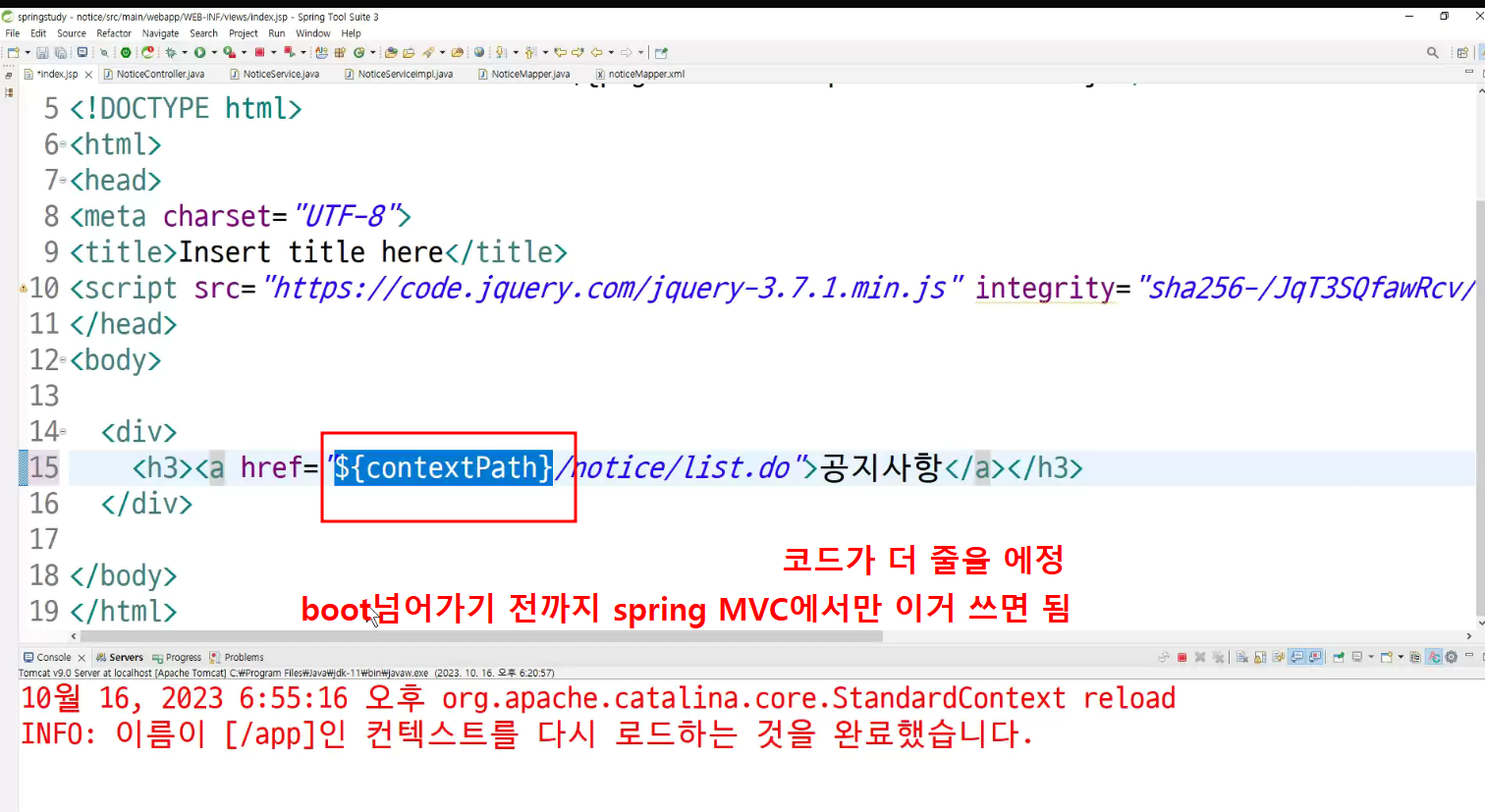Close the index.jsp editor tab
The height and width of the screenshot is (812, 1485).
(88, 75)
